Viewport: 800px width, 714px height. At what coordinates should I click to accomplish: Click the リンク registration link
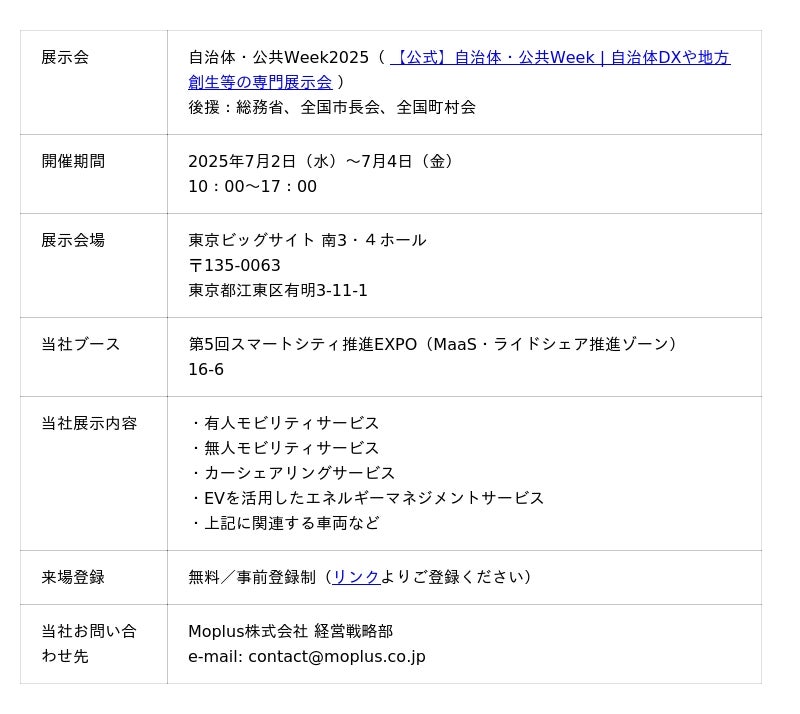[356, 577]
